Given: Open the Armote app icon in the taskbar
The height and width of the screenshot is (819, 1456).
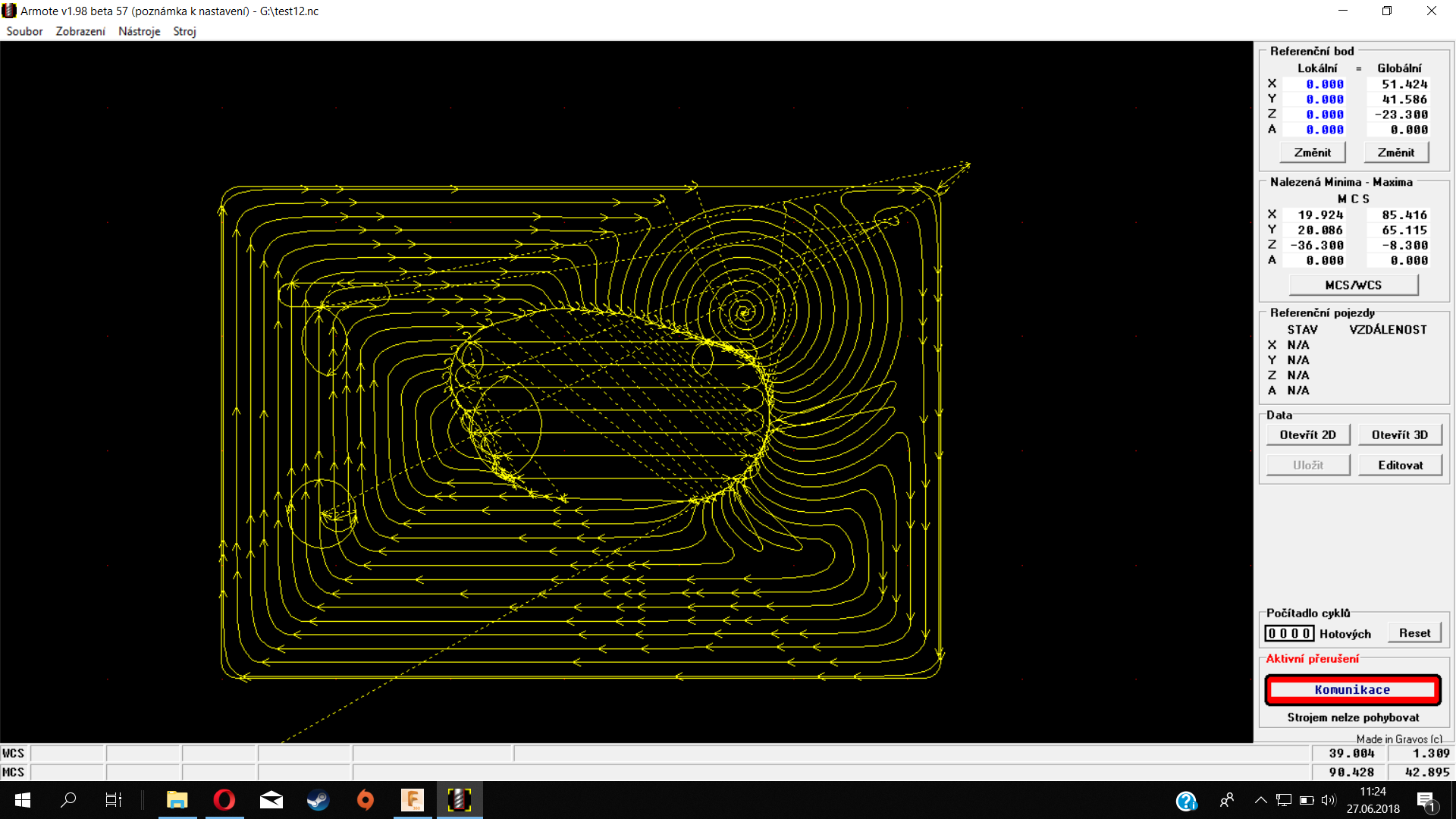Looking at the screenshot, I should 459,800.
